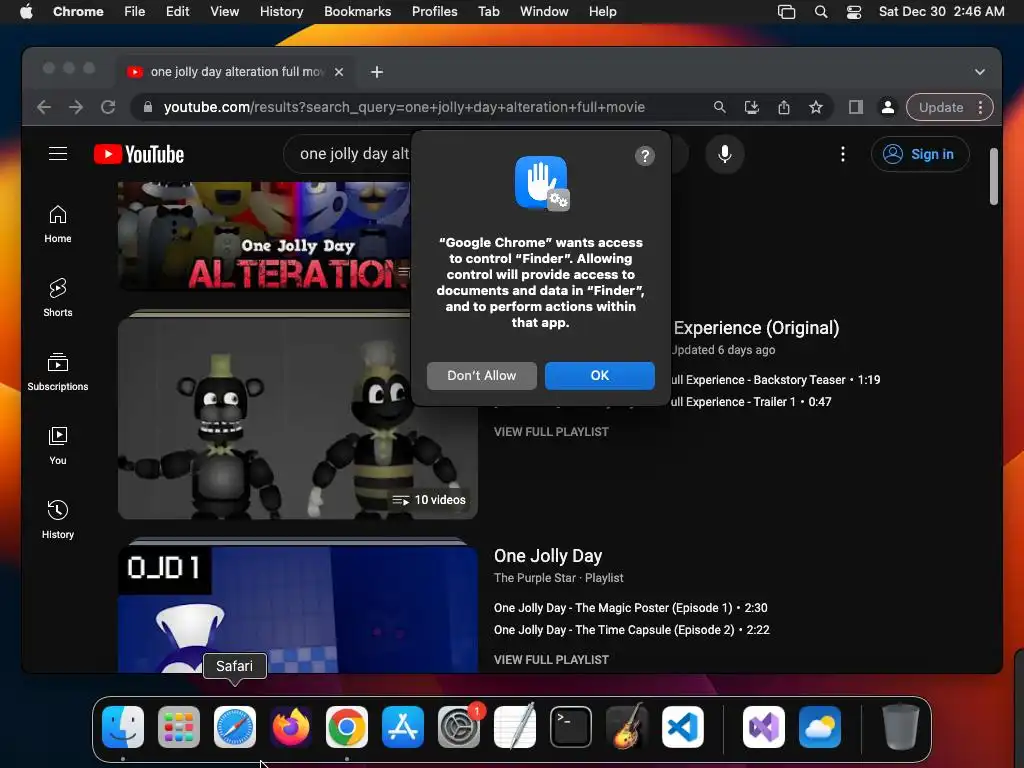Image resolution: width=1024 pixels, height=768 pixels.
Task: Open the App Store from the Dock
Action: click(403, 727)
